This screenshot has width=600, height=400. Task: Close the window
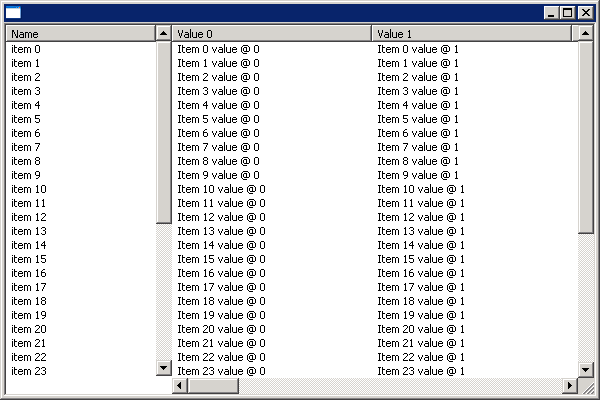[586, 13]
